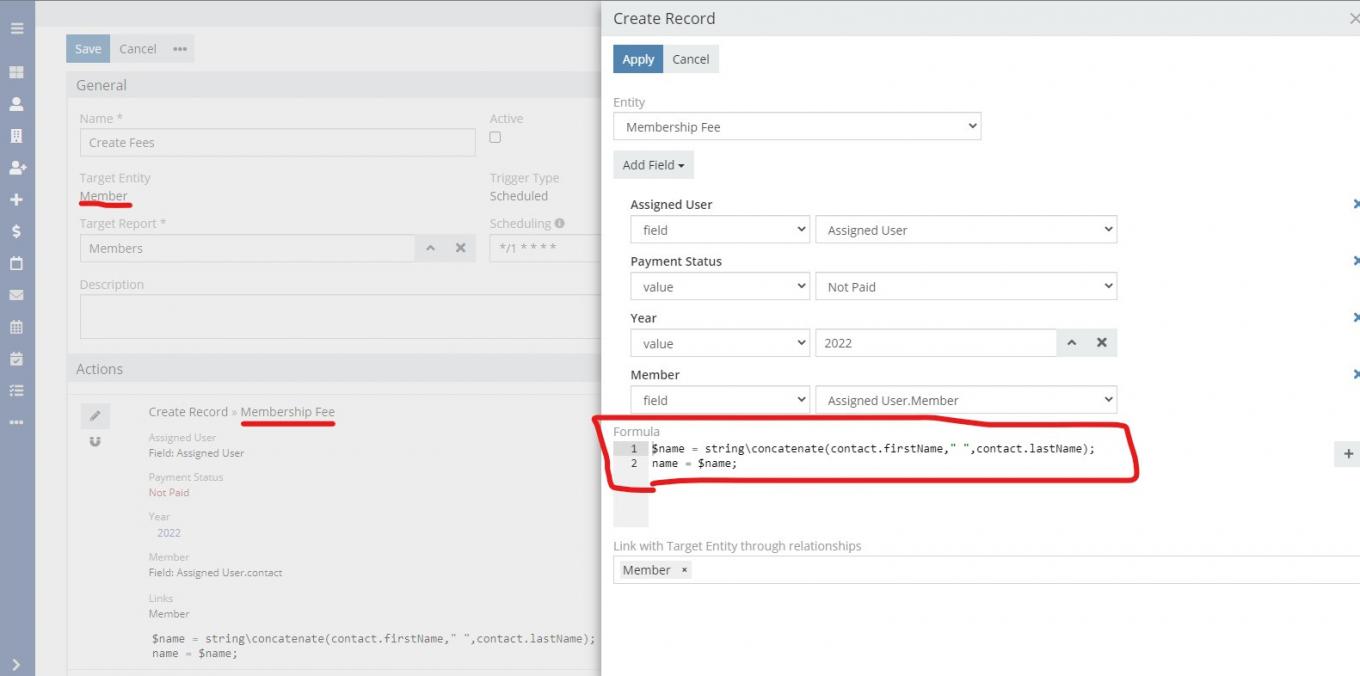This screenshot has height=676, width=1360.
Task: Remove the Member tag from relationships link
Action: 684,570
